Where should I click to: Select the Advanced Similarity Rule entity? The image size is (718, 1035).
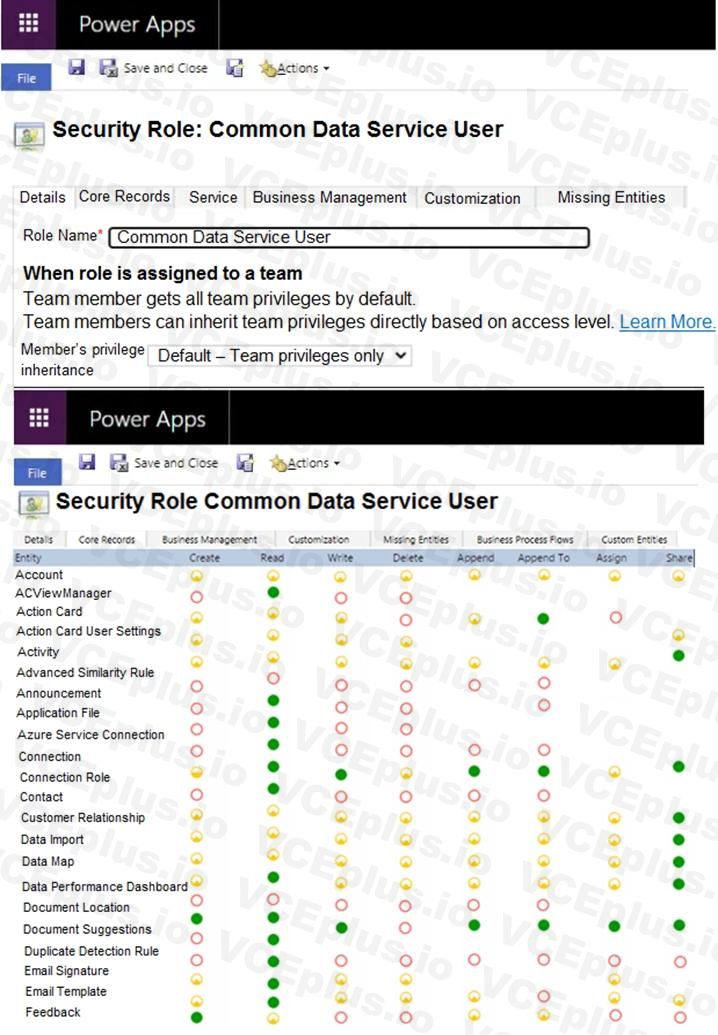[85, 673]
